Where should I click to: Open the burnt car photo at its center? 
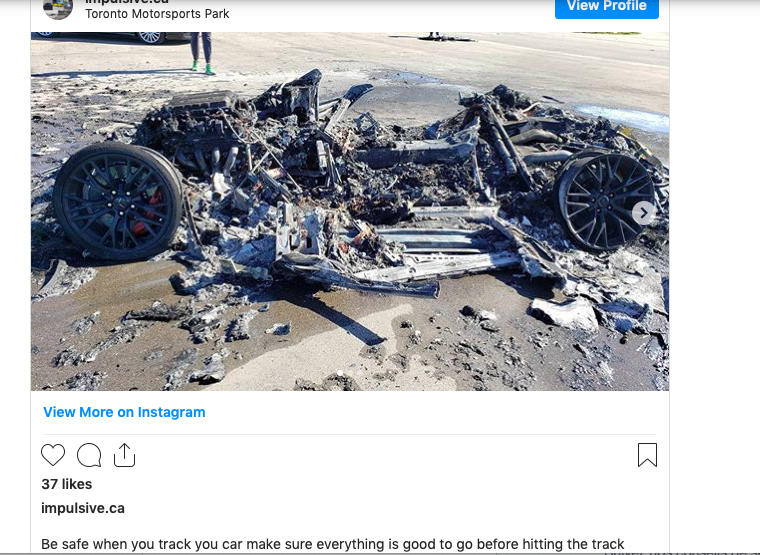pyautogui.click(x=350, y=211)
